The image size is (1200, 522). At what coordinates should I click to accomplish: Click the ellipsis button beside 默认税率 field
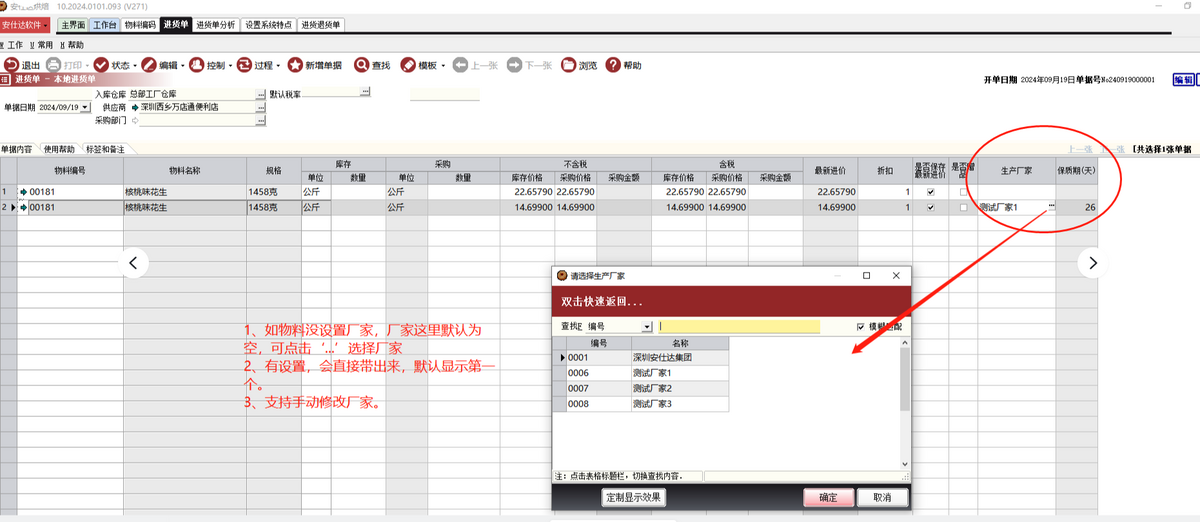[x=365, y=93]
